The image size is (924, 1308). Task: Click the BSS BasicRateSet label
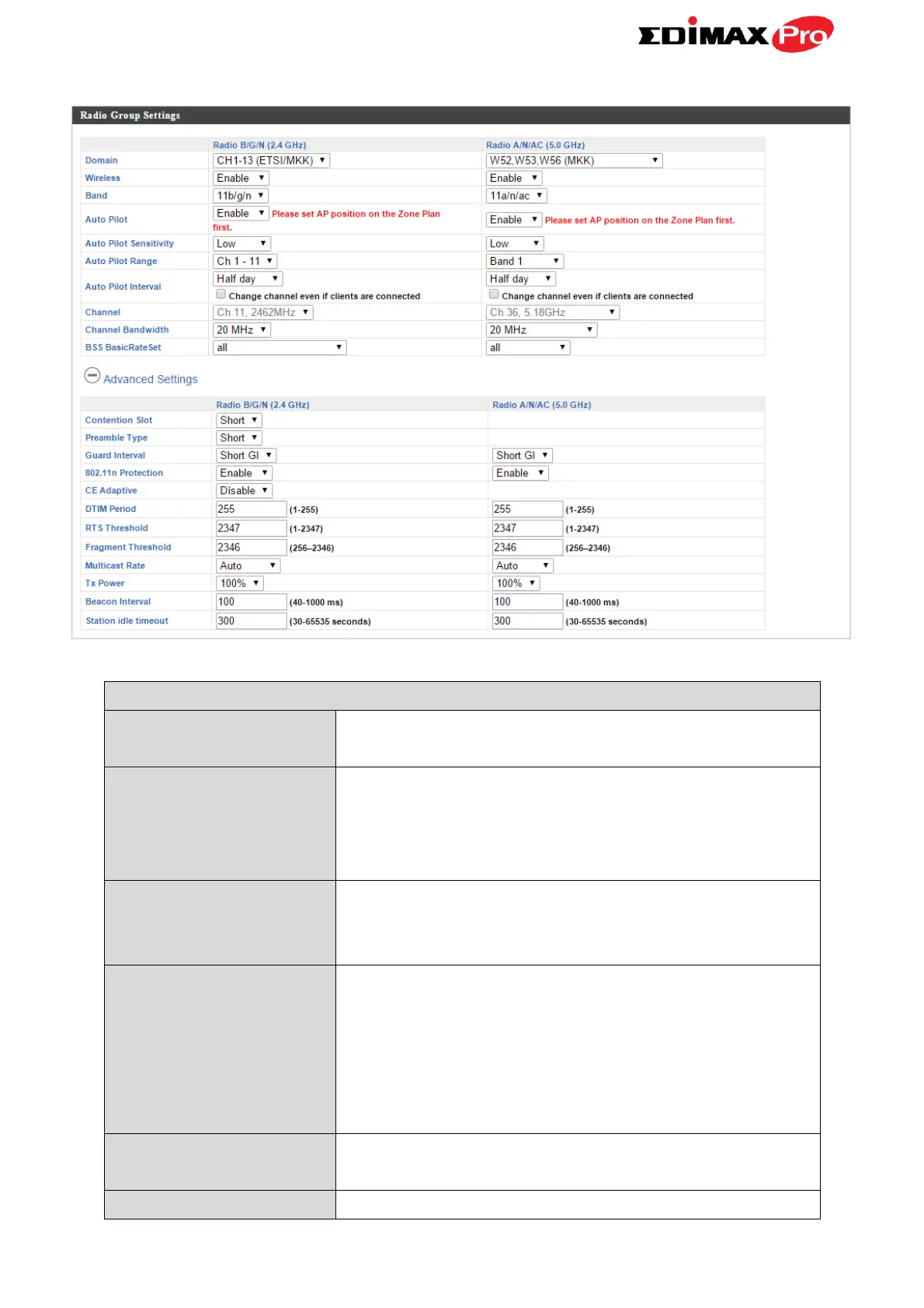pyautogui.click(x=123, y=348)
